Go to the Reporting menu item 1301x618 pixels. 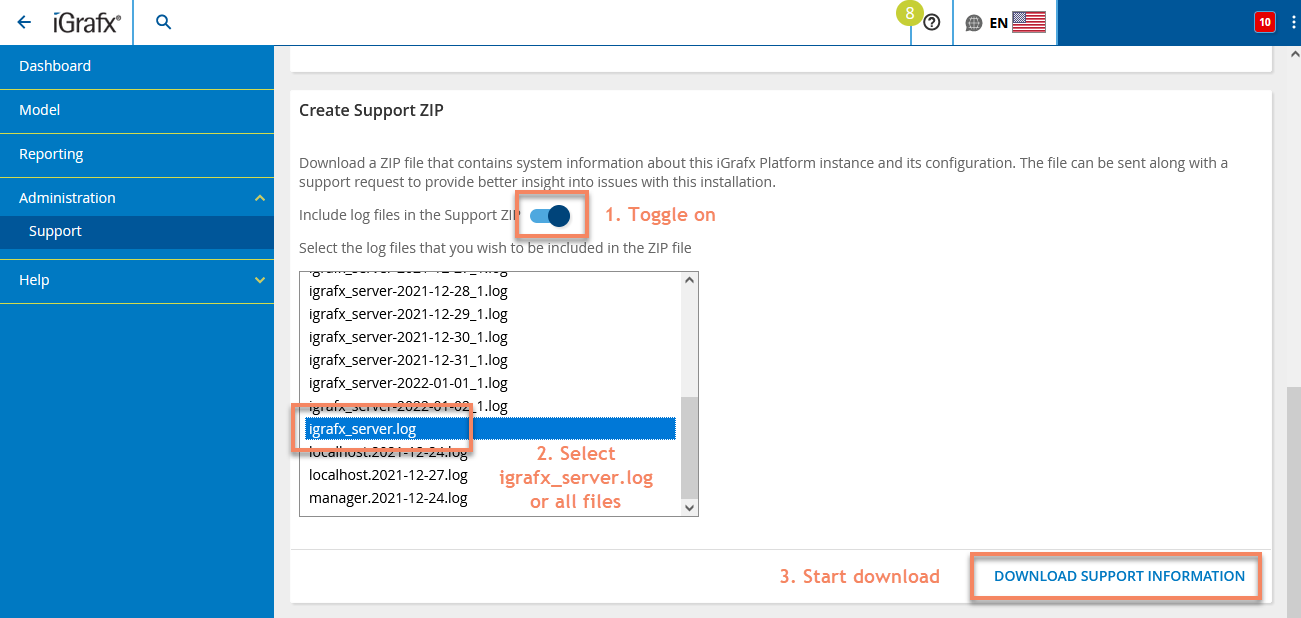tap(51, 154)
